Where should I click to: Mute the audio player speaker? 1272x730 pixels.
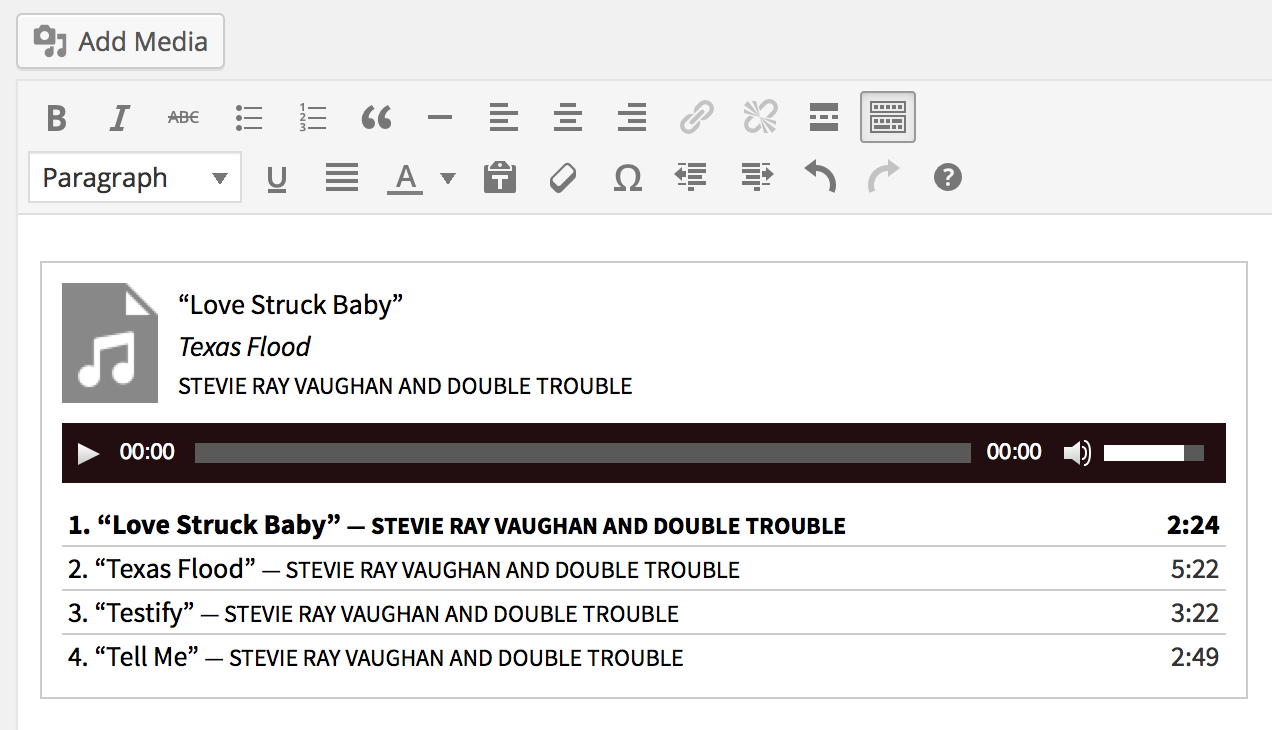coord(1077,453)
